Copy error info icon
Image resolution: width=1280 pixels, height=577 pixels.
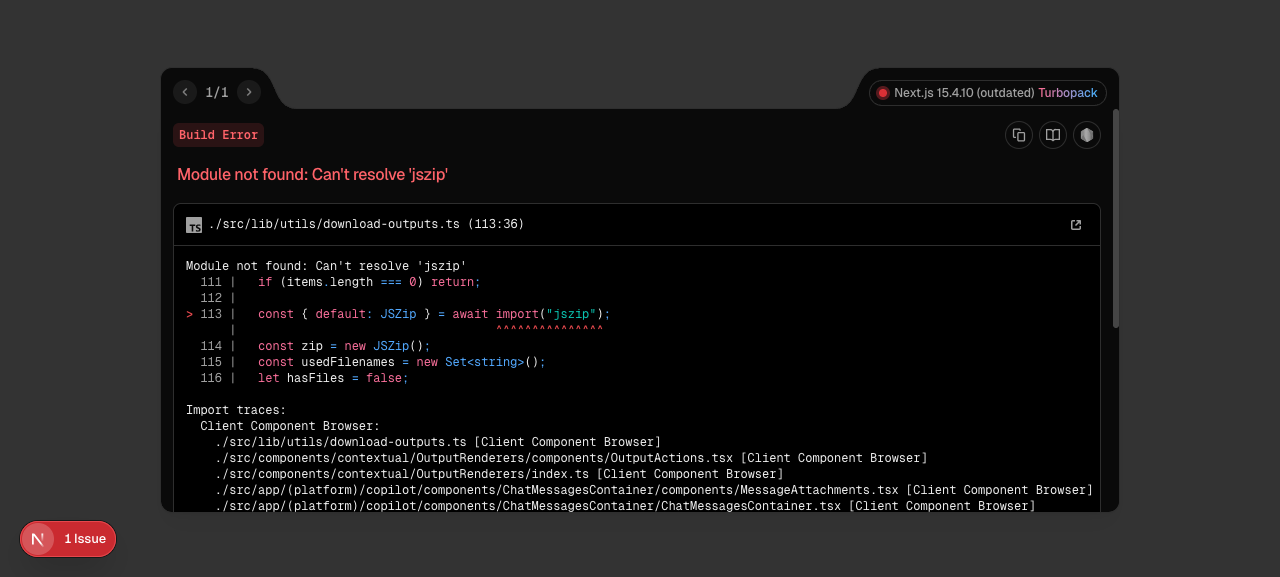point(1019,135)
